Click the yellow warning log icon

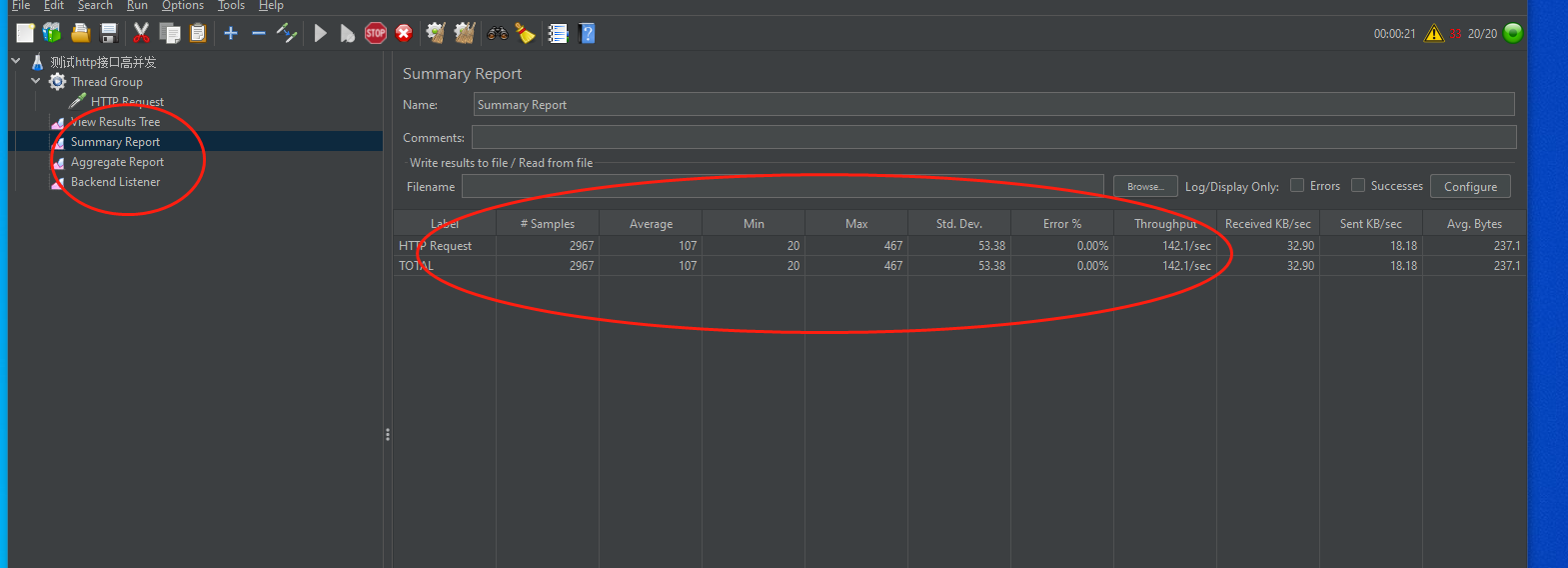[1434, 33]
